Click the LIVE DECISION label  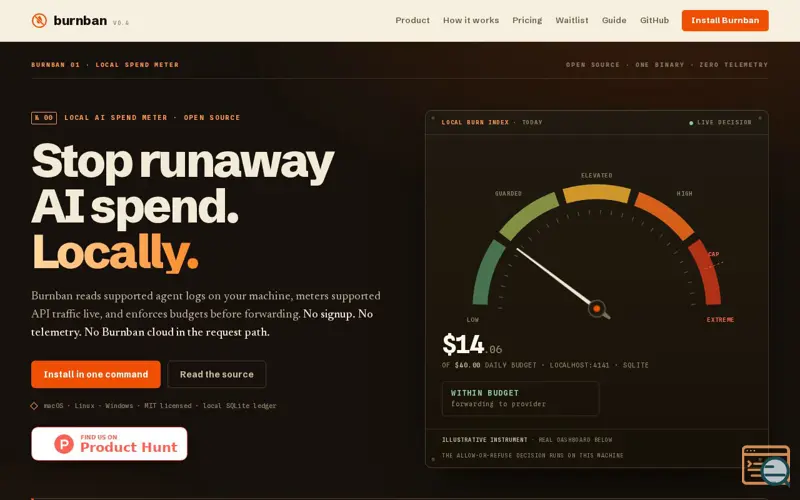pos(724,122)
